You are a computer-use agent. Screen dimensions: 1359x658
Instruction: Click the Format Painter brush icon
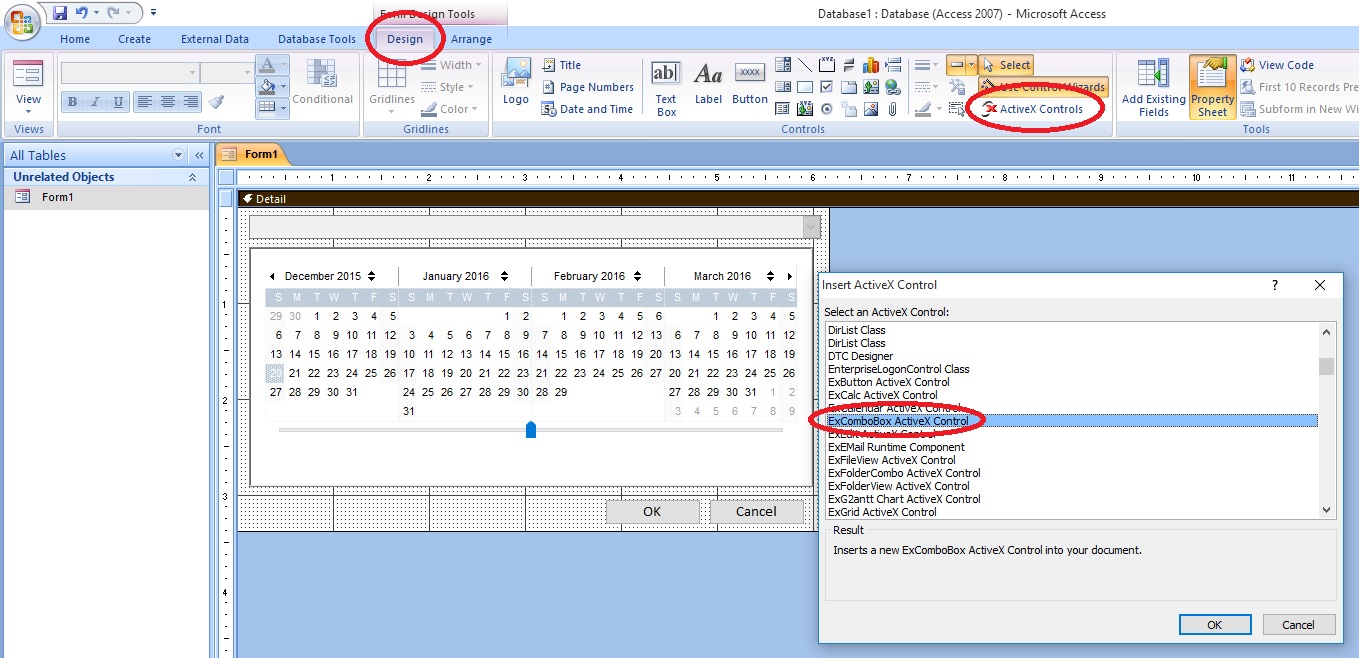[x=216, y=102]
